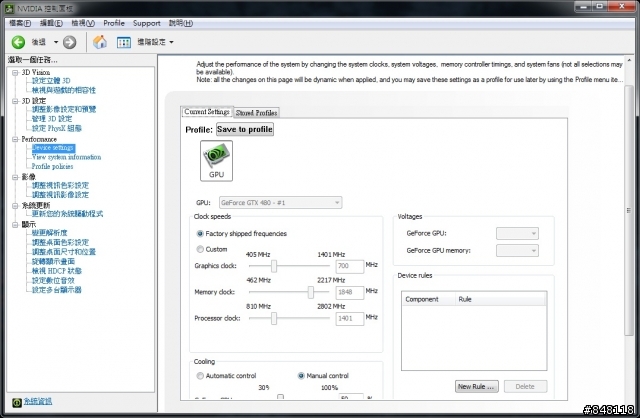
Task: Open 設定立體 3D in the tree
Action: [51, 81]
